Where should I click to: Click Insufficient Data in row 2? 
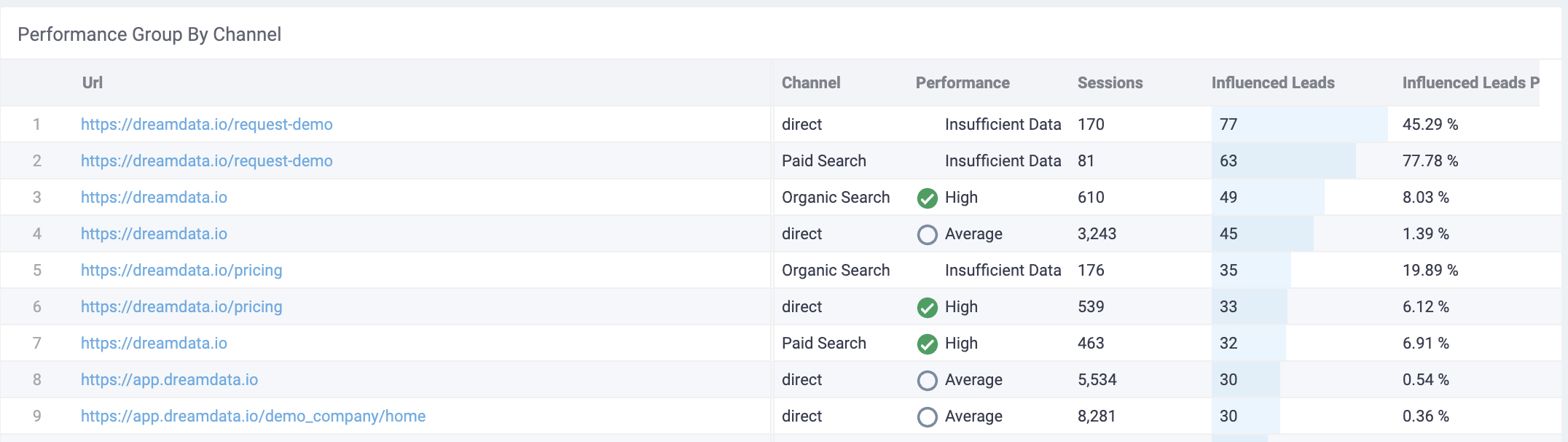pos(1003,160)
